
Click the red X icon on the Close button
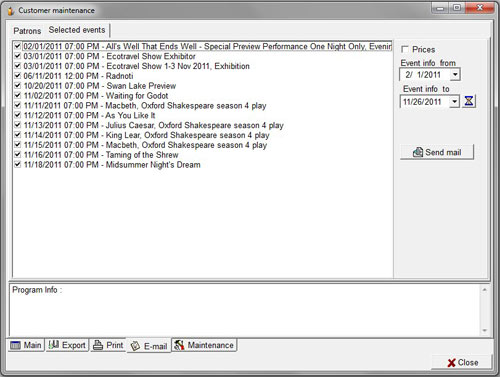[451, 363]
